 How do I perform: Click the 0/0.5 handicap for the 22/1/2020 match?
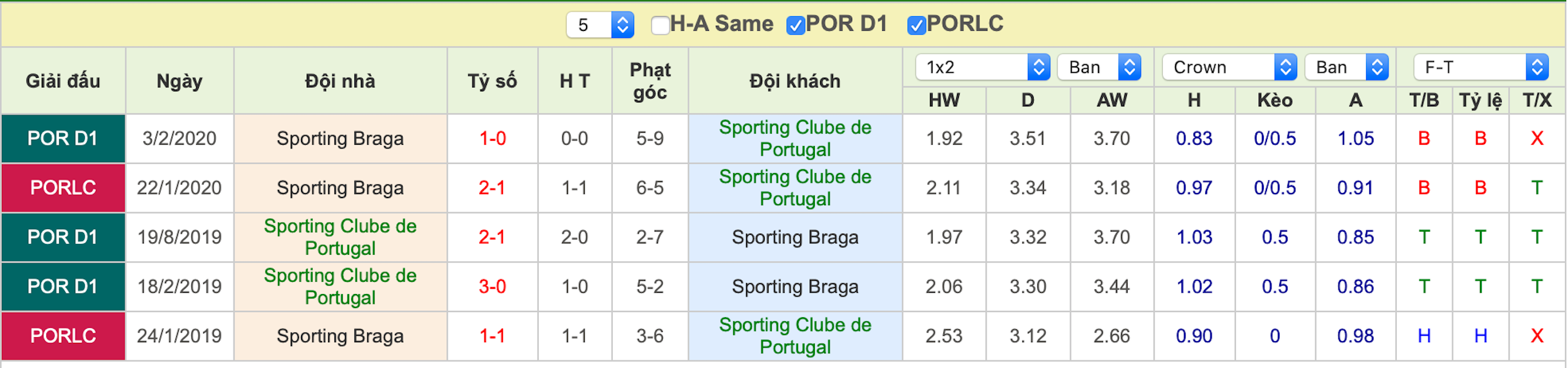click(x=1275, y=188)
